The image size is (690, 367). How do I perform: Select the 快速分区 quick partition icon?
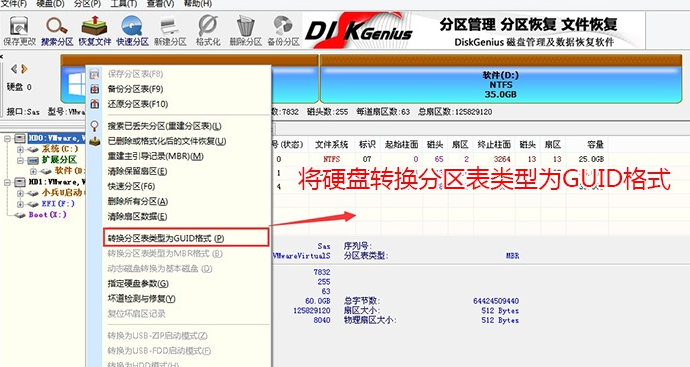point(132,31)
